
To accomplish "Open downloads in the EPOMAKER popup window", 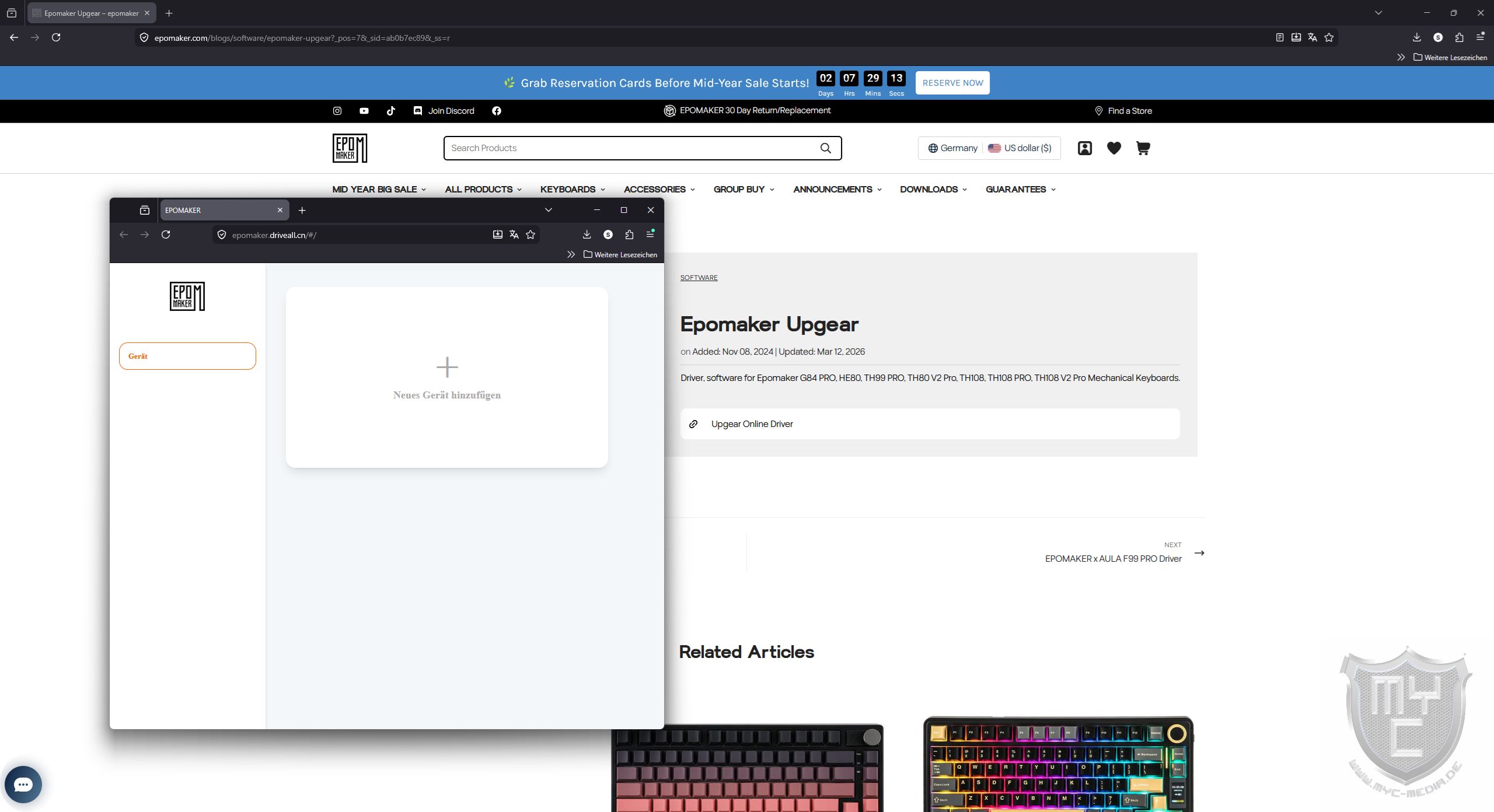I will pyautogui.click(x=587, y=235).
